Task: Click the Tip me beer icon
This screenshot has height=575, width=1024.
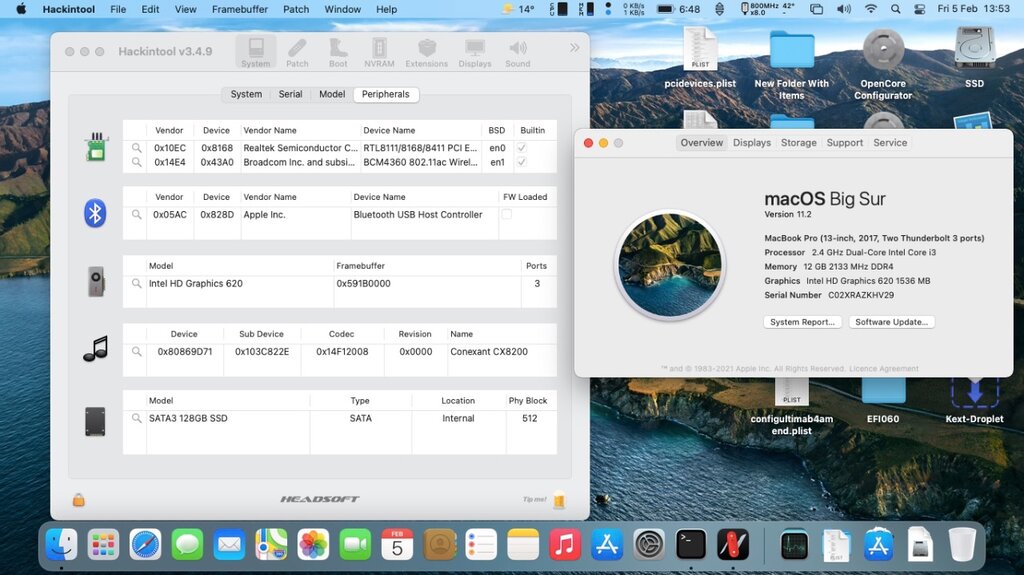Action: (559, 500)
